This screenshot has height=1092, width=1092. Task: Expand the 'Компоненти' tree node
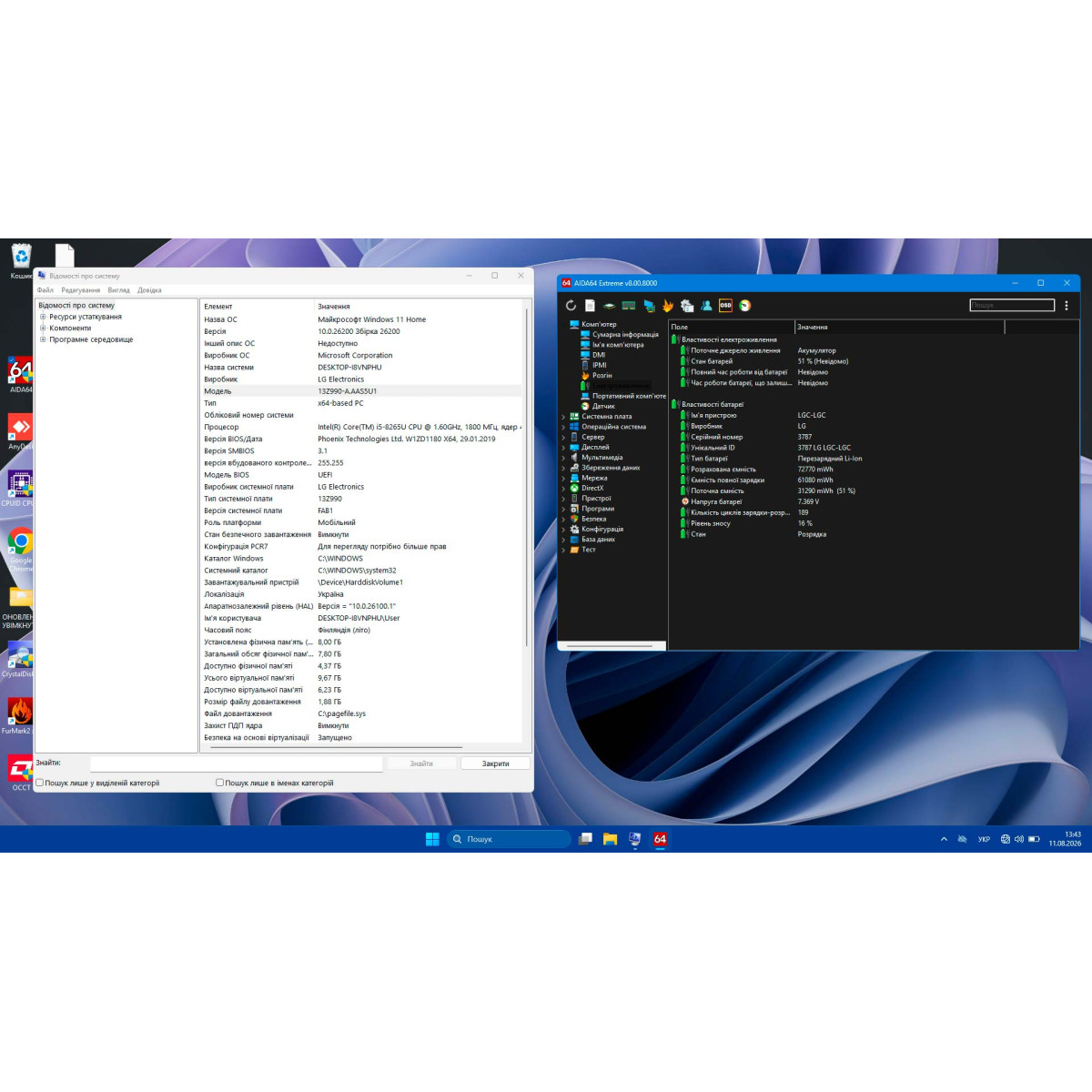[43, 329]
